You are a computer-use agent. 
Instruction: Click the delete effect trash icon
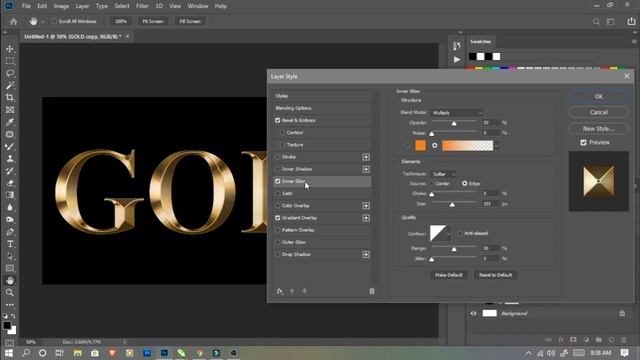[372, 291]
